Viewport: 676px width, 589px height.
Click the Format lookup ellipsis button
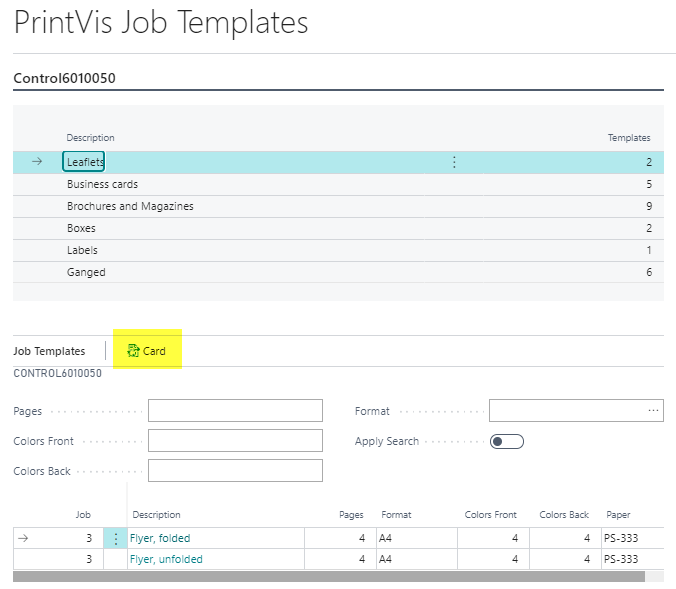[x=653, y=410]
